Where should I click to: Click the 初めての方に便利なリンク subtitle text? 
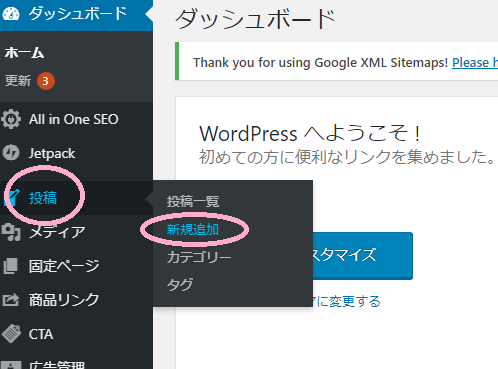coord(347,157)
